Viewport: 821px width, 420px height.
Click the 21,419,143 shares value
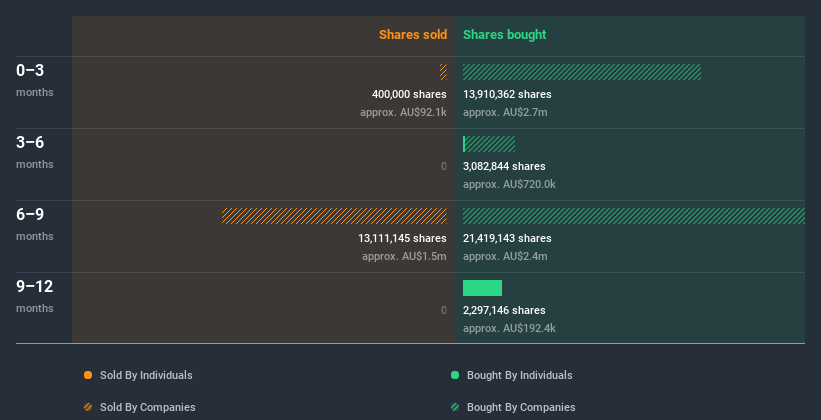point(507,238)
